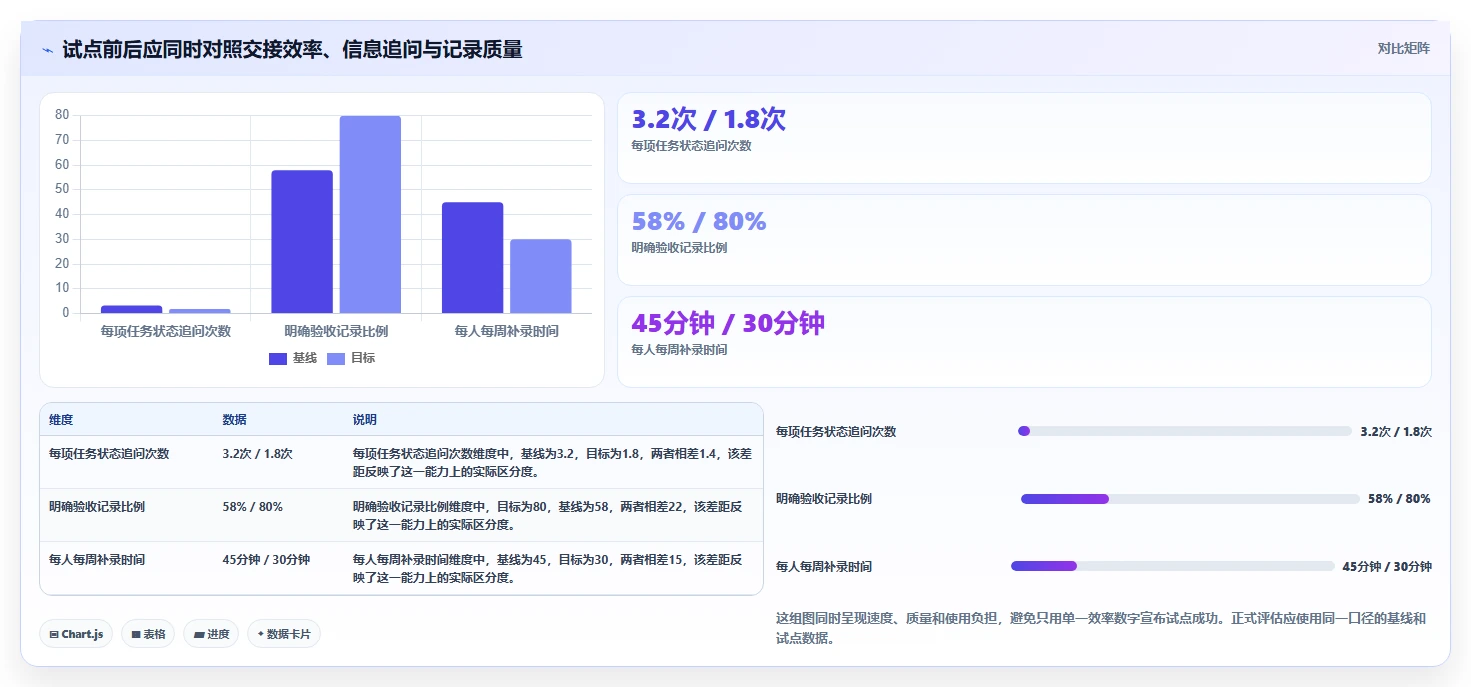Click the 明确验收记录比例 label in the progress list
1471x687 pixels.
tap(824, 499)
